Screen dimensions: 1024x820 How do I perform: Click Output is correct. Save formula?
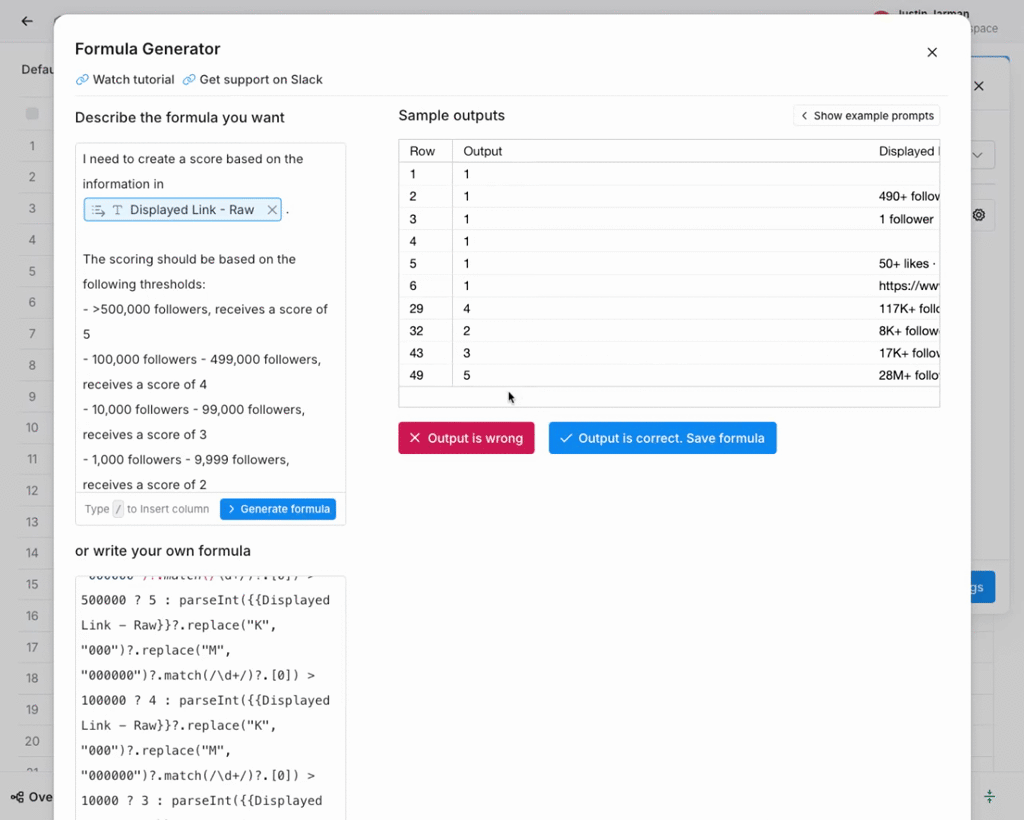(x=662, y=438)
